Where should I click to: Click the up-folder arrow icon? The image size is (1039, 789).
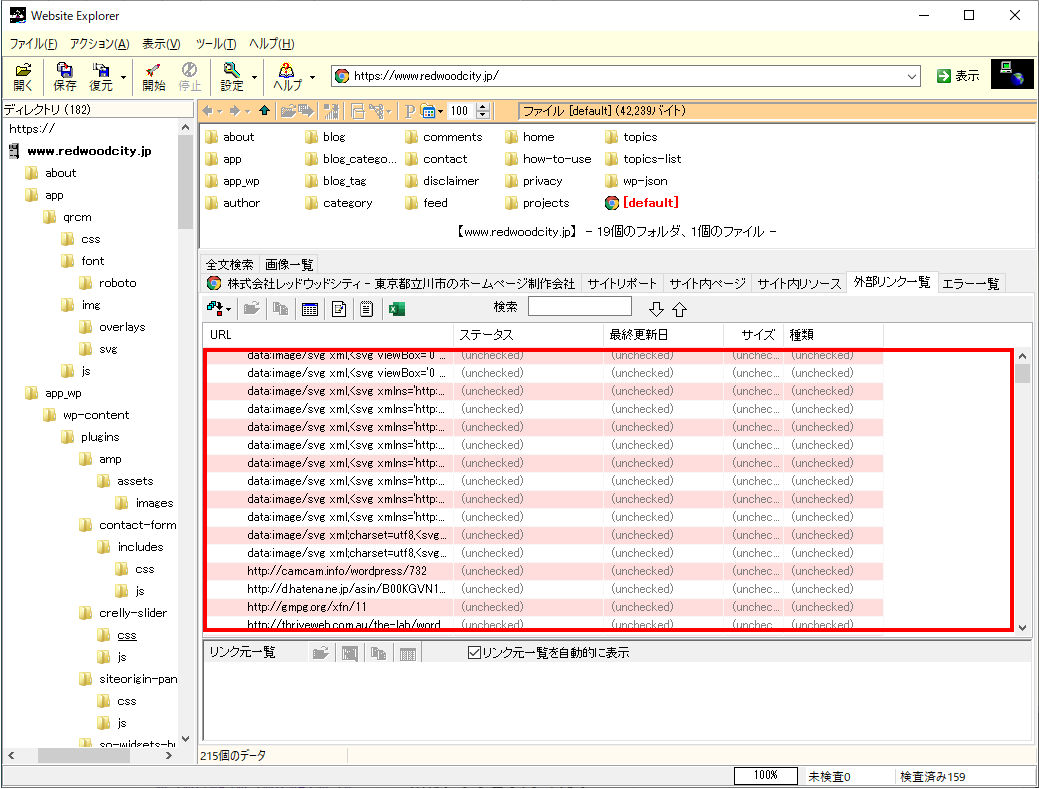coord(264,111)
